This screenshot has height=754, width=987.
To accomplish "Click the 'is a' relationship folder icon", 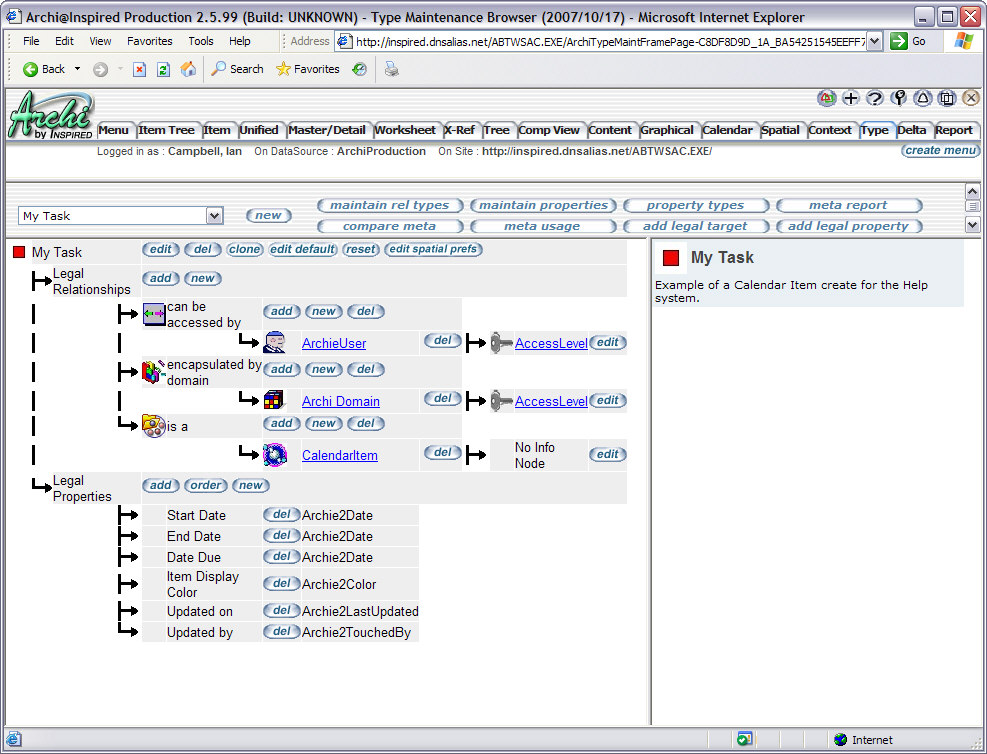I will (152, 423).
